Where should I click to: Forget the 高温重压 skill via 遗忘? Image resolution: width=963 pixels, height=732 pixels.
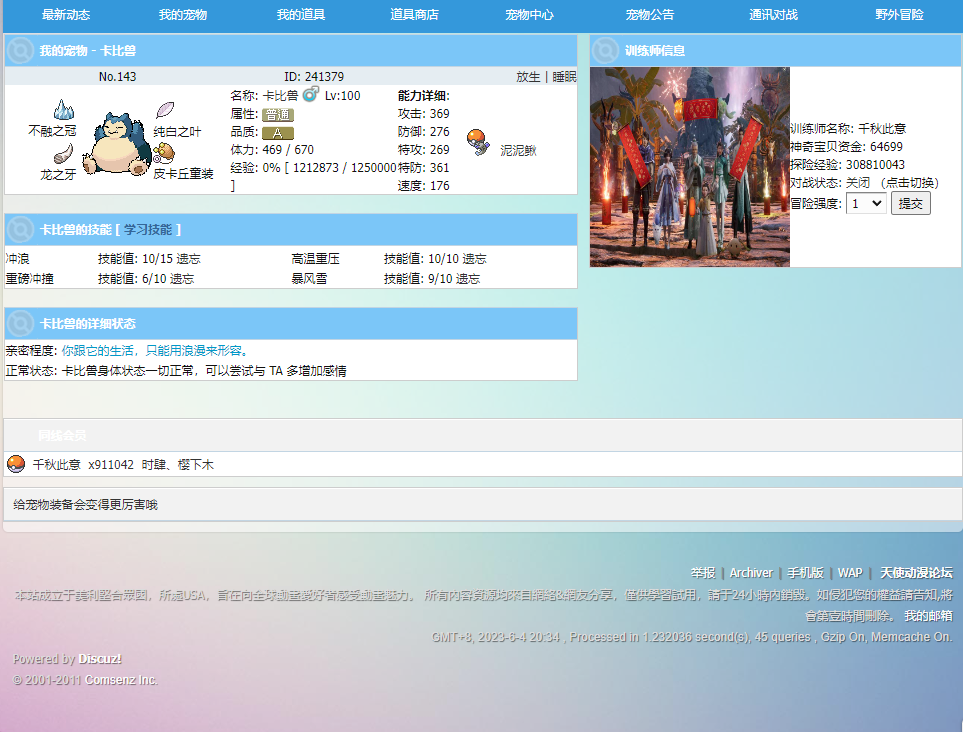[x=474, y=259]
